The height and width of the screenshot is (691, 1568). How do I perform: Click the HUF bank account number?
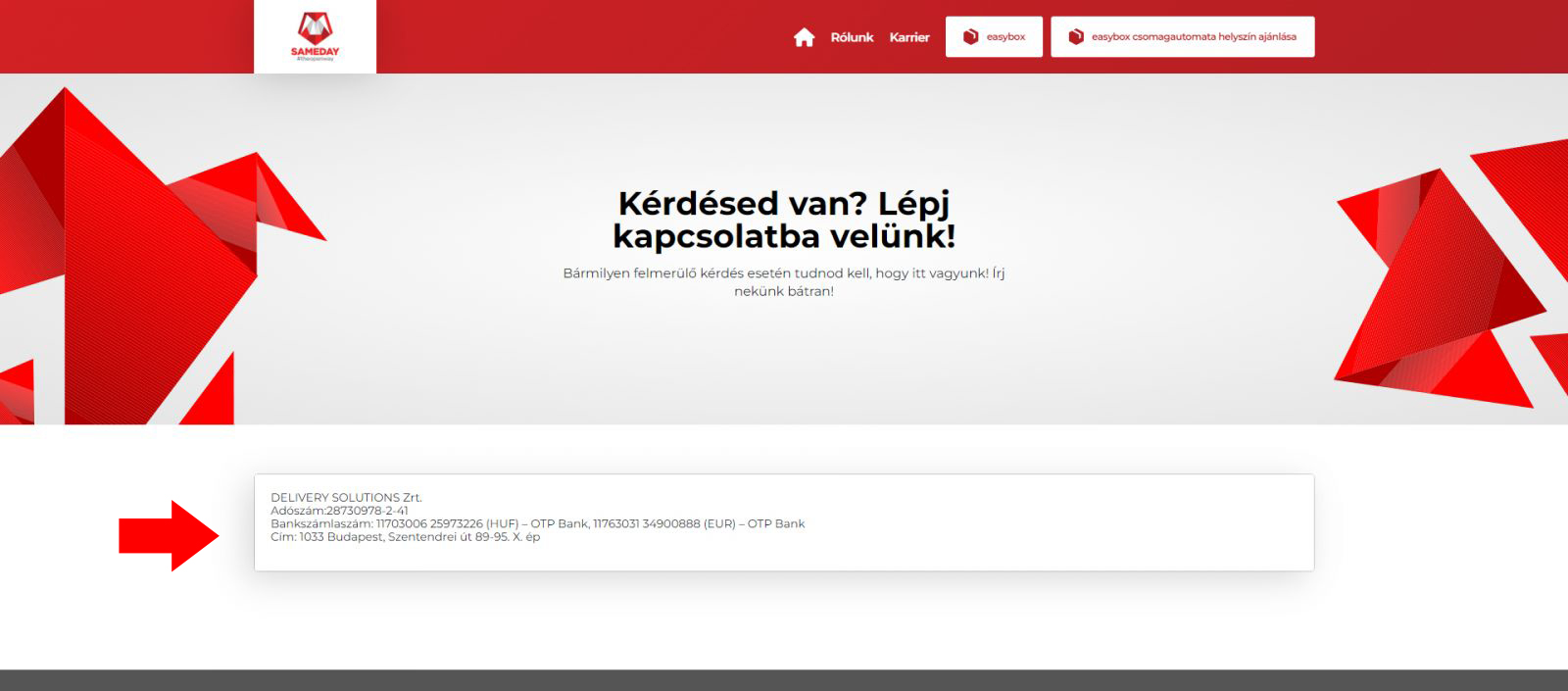[429, 523]
